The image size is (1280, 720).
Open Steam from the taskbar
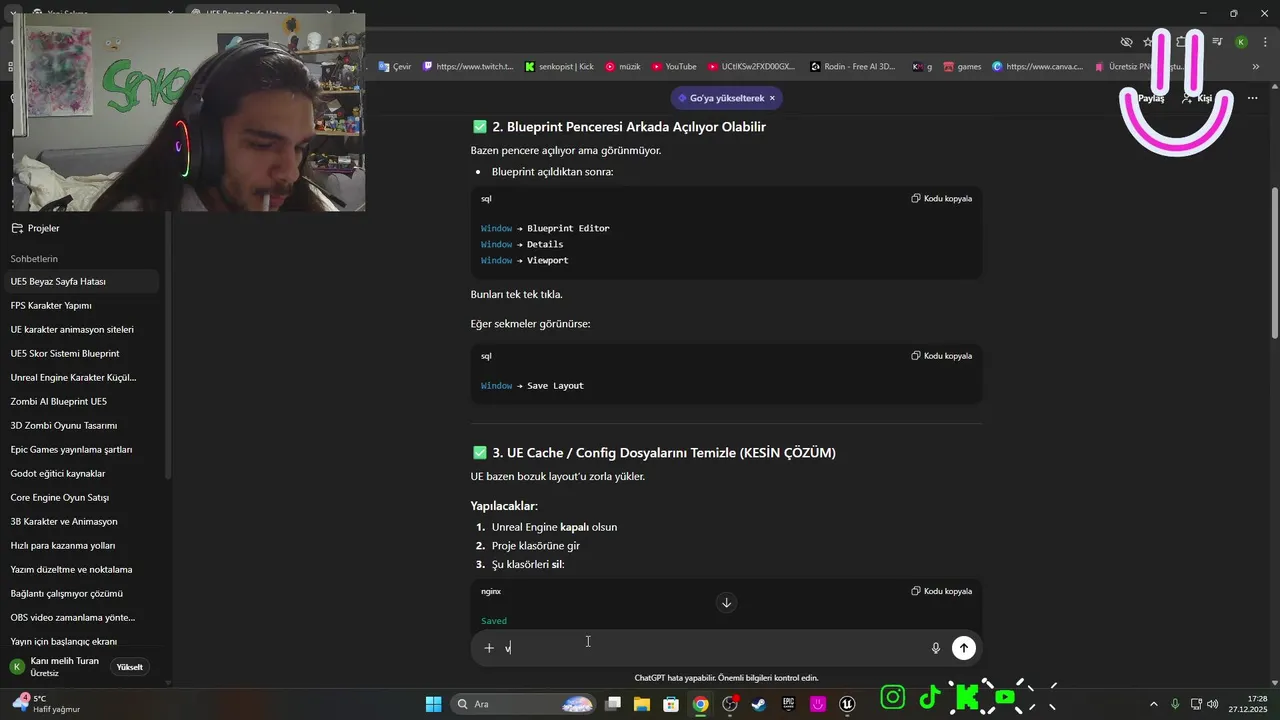760,704
